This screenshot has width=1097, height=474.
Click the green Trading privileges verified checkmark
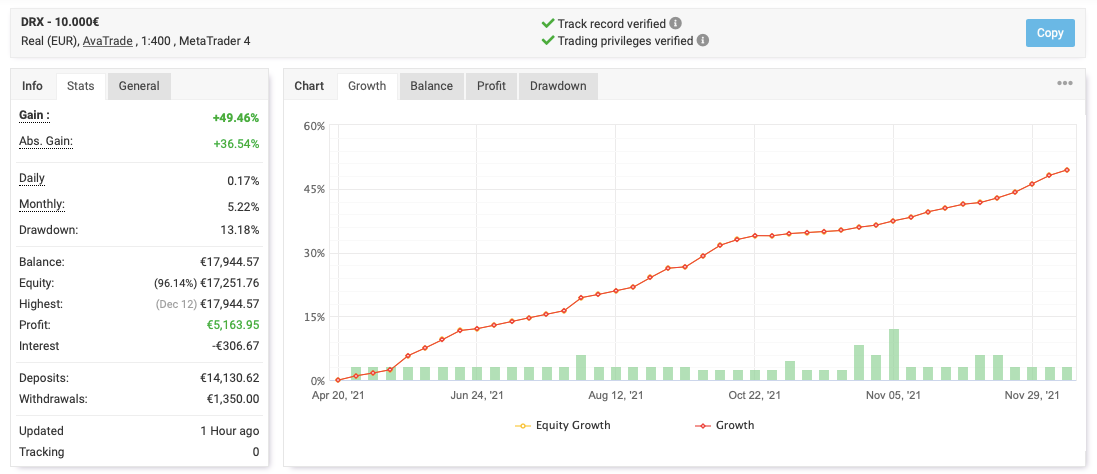coord(547,41)
